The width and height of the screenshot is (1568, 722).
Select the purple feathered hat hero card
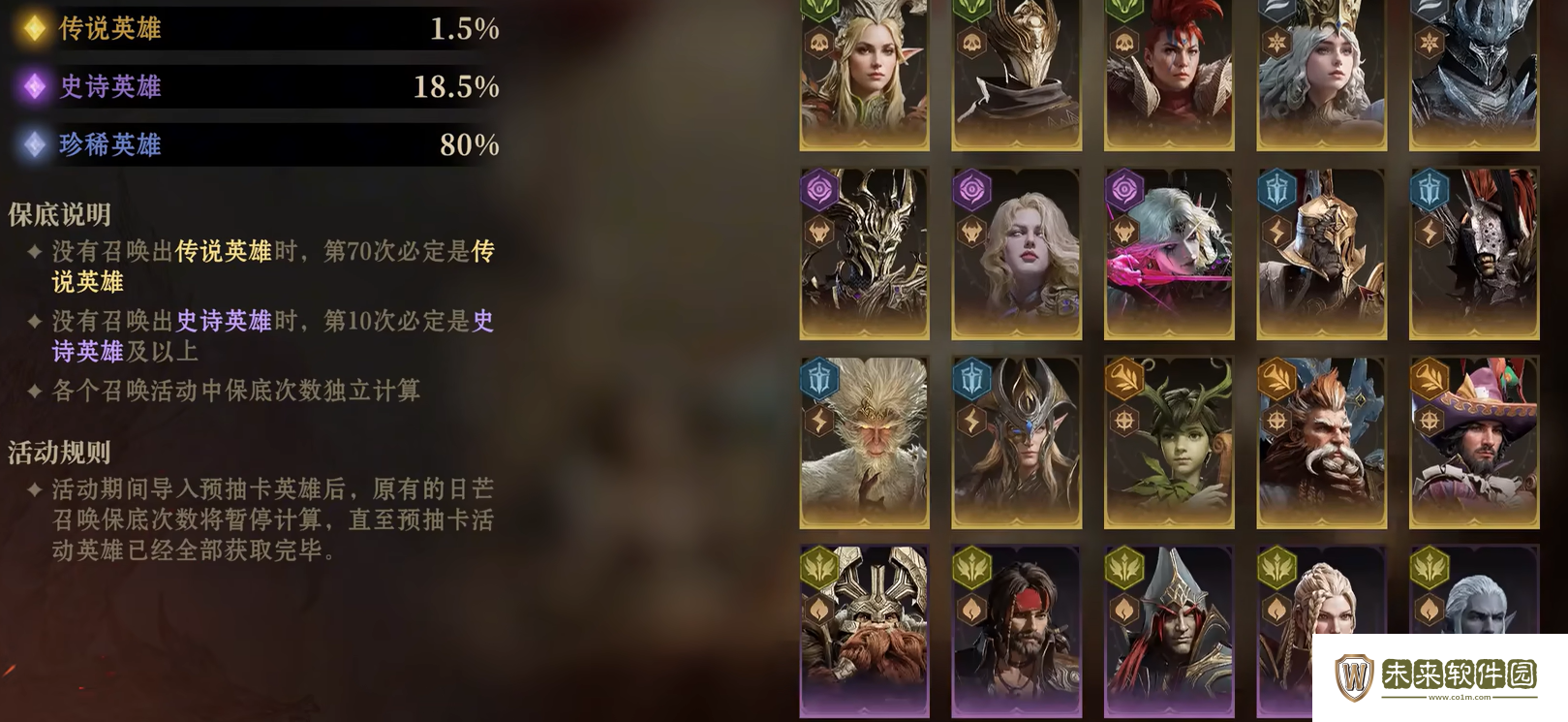[1474, 442]
